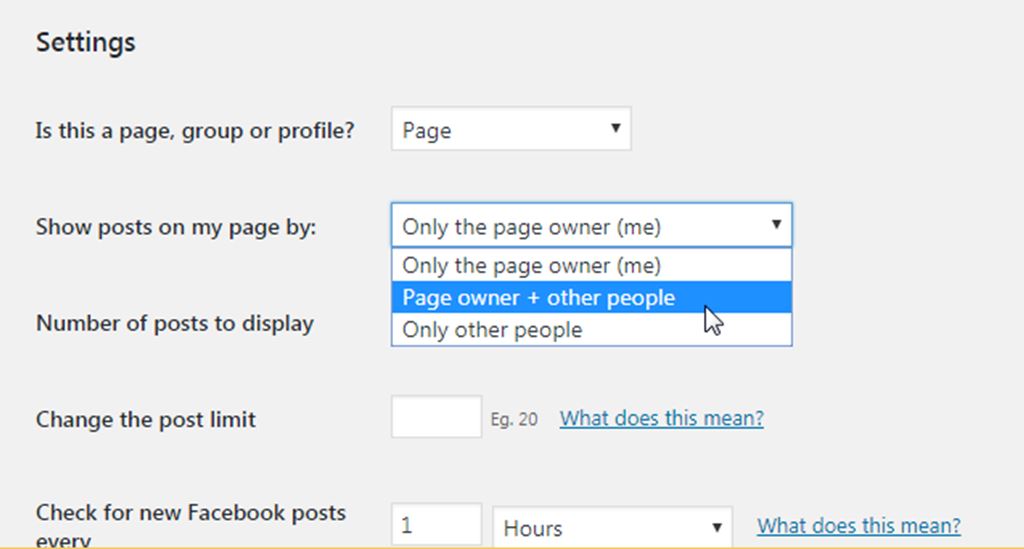Viewport: 1024px width, 549px height.
Task: Click the 'Eg. 20' hint text
Action: [514, 420]
